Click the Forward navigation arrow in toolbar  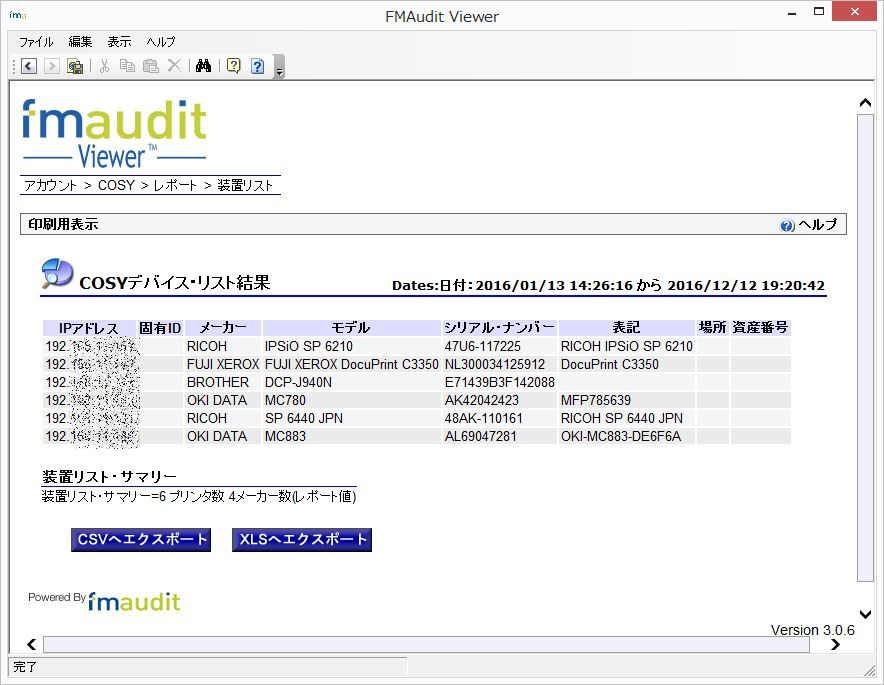[51, 67]
